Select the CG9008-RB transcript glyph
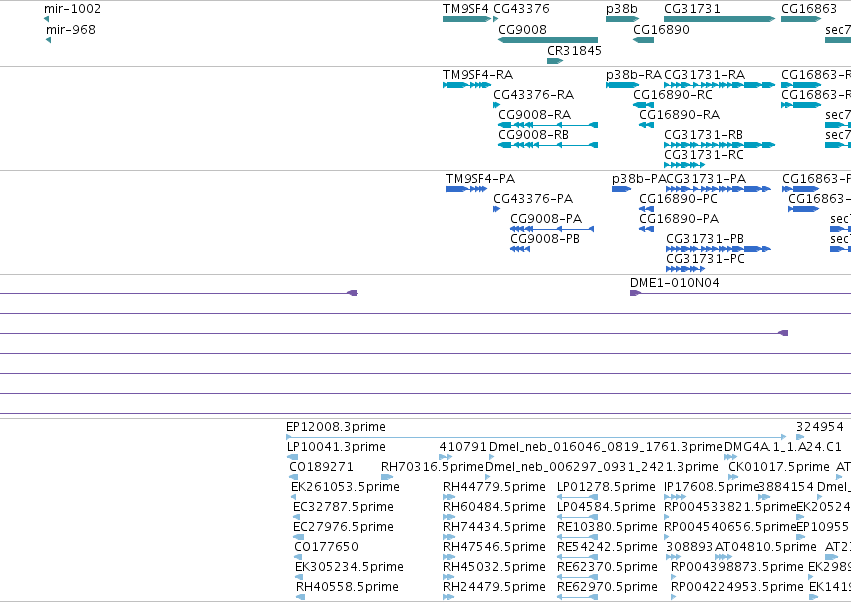This screenshot has width=851, height=602. coord(548,145)
